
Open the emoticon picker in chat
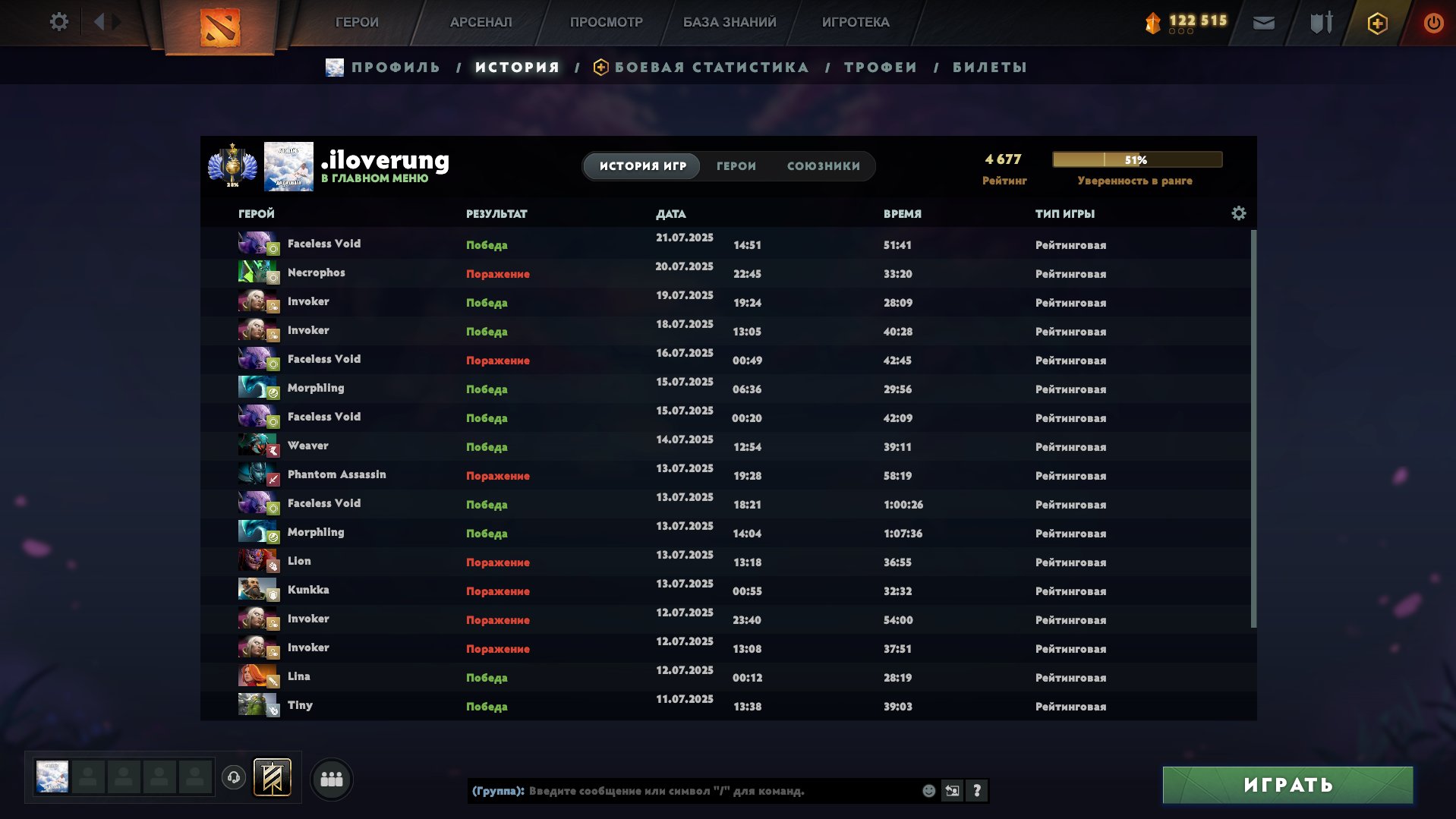pyautogui.click(x=928, y=791)
